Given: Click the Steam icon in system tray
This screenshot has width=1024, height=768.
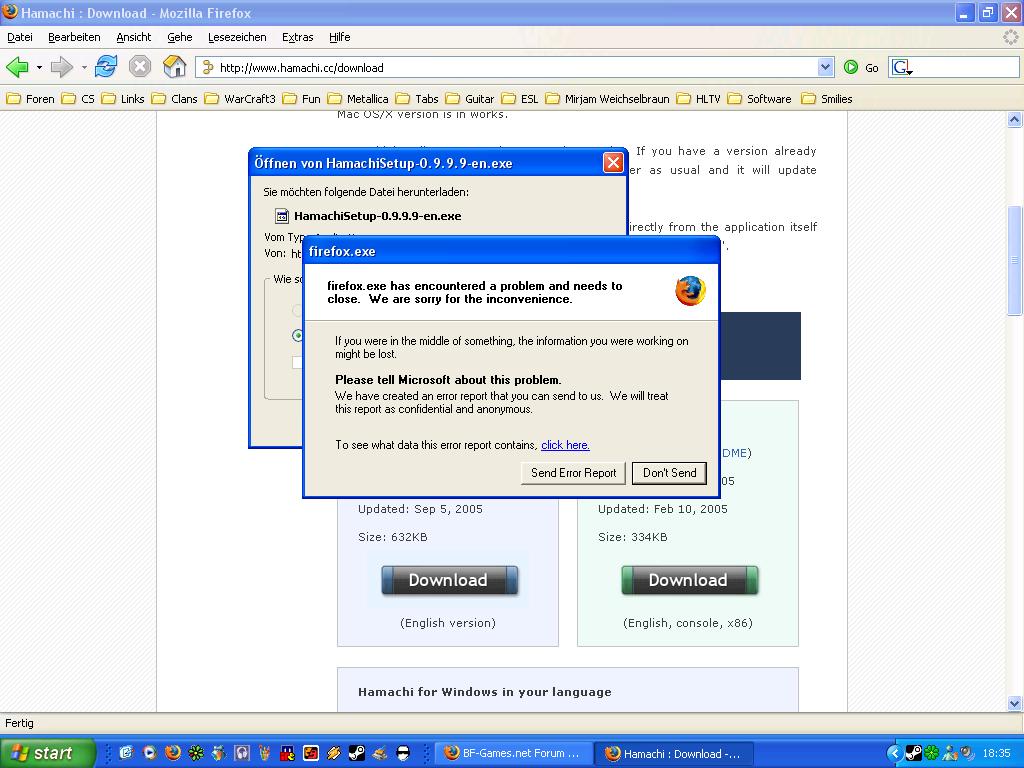Looking at the screenshot, I should [914, 753].
